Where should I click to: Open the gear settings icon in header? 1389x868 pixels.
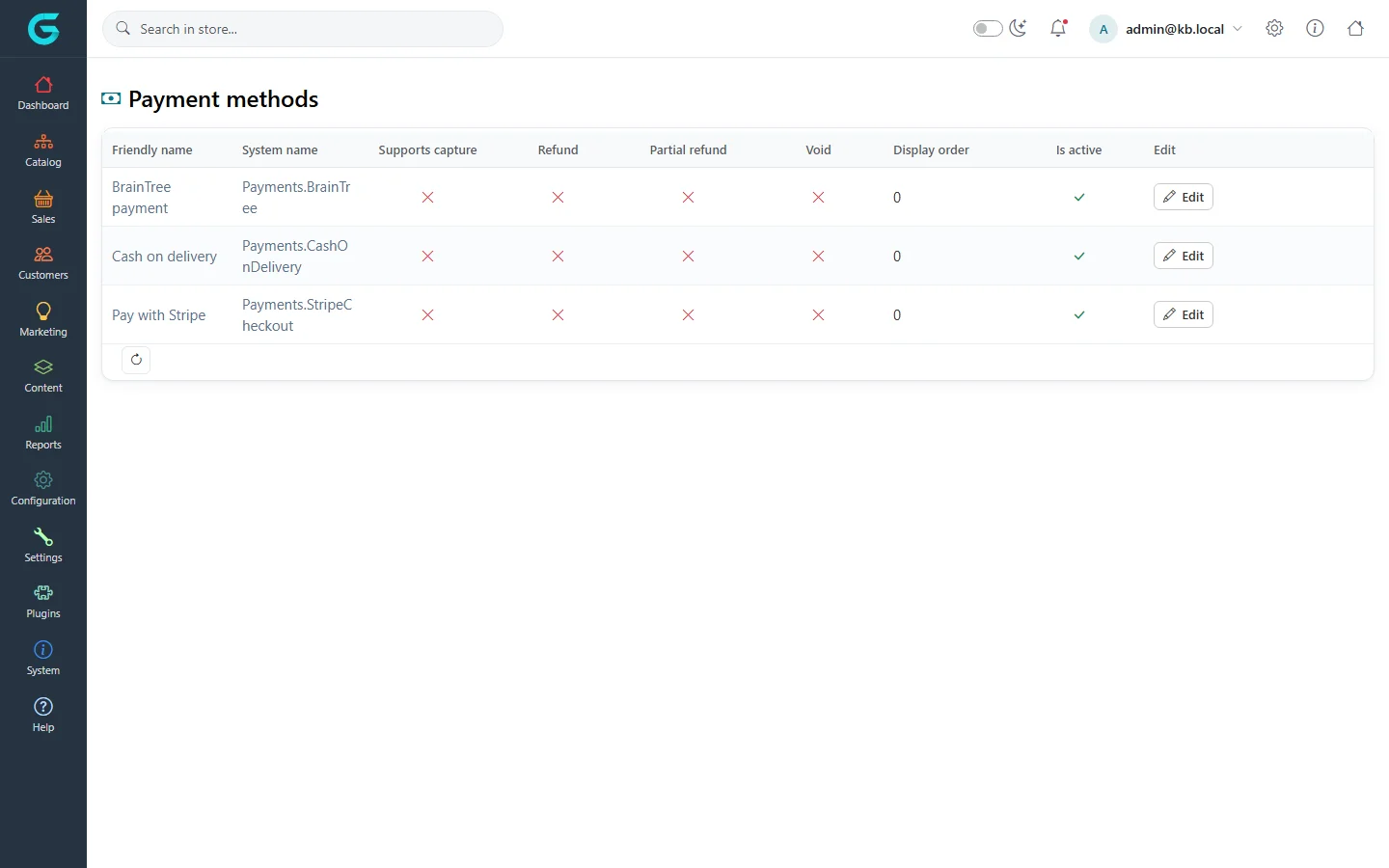tap(1274, 28)
